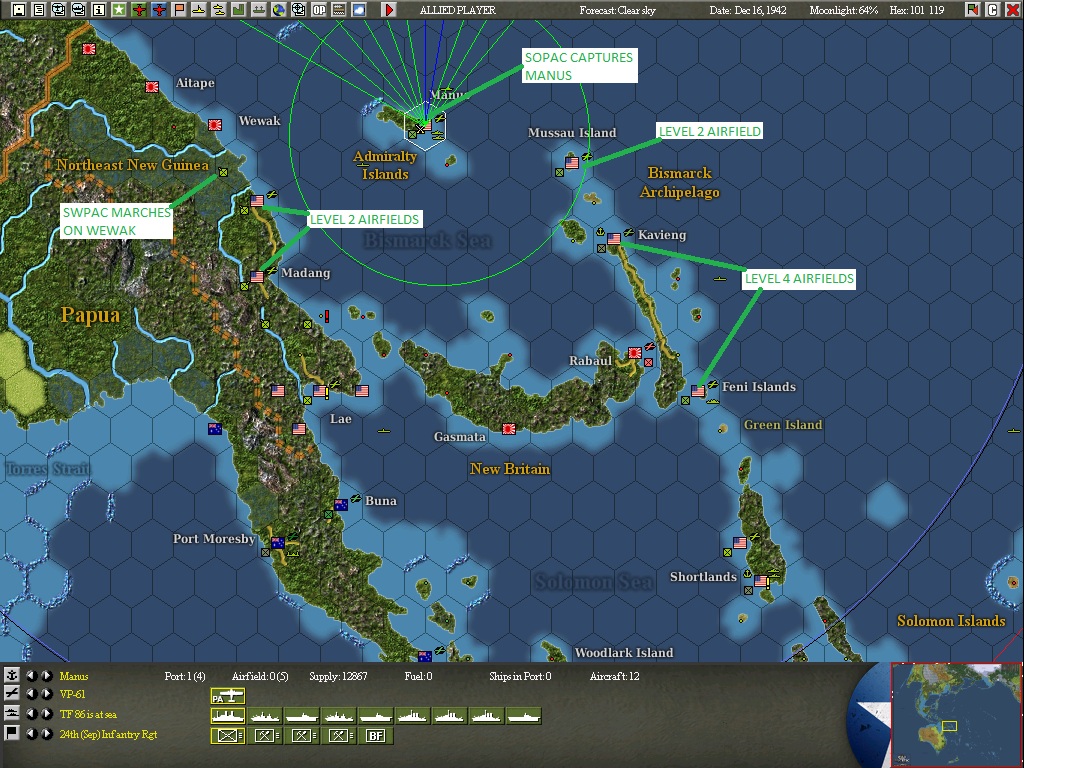Select the Japanese flag base at Rabaul
Screen dimensions: 1078x774
tap(635, 353)
